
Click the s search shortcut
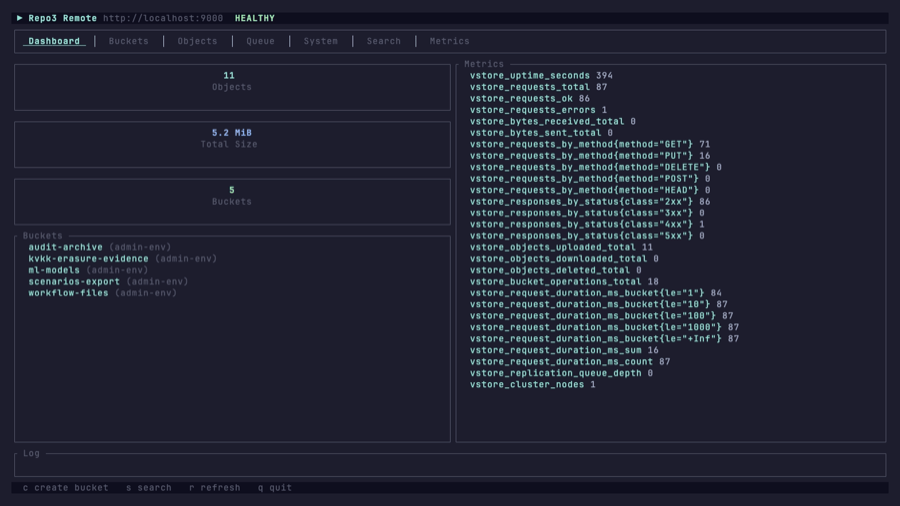[x=149, y=488]
